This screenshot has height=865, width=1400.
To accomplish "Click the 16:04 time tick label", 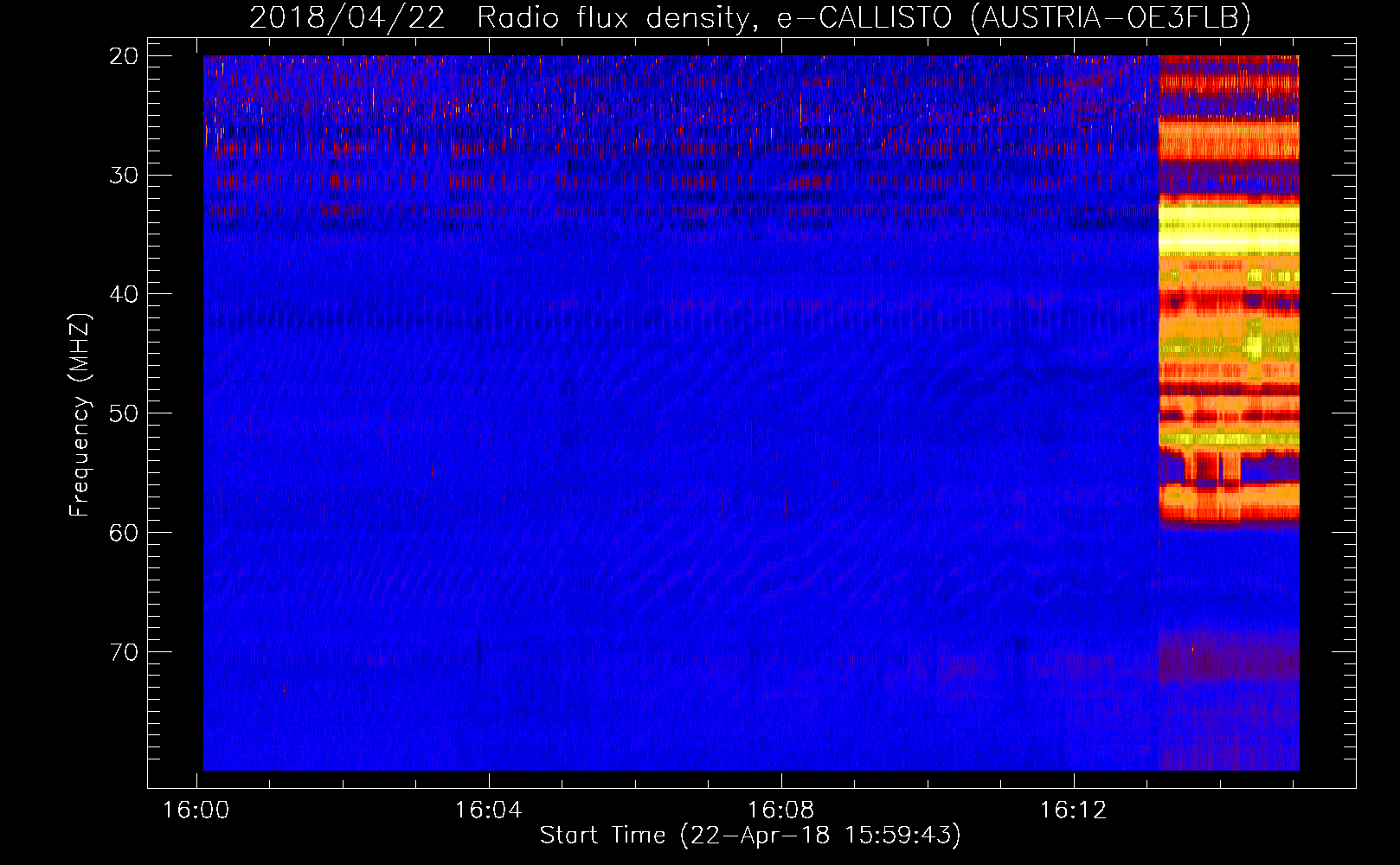I will point(489,811).
